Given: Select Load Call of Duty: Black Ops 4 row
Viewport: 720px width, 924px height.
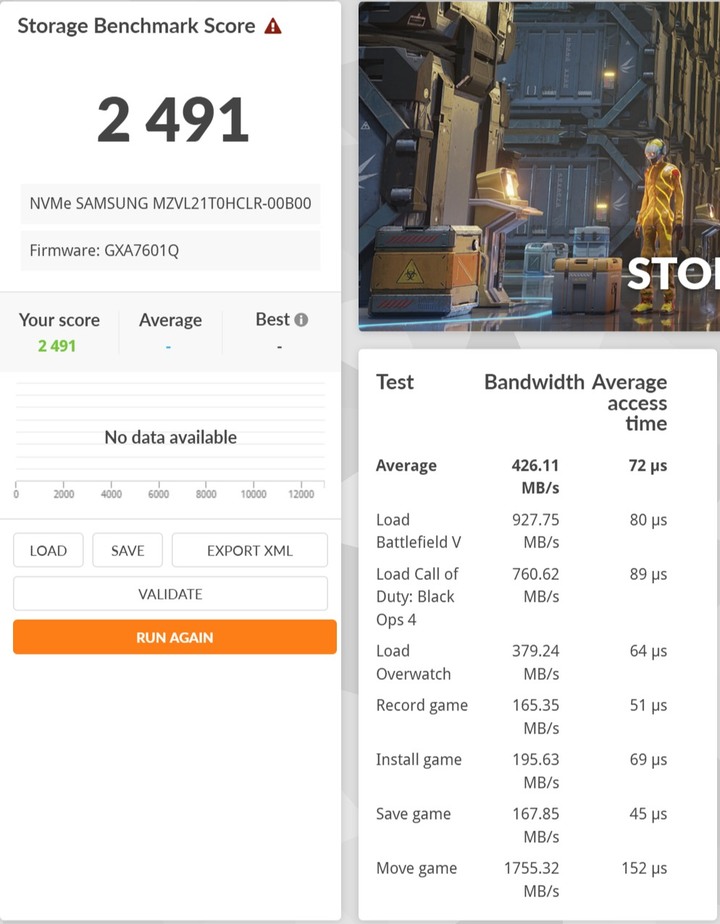Looking at the screenshot, I should coord(417,596).
